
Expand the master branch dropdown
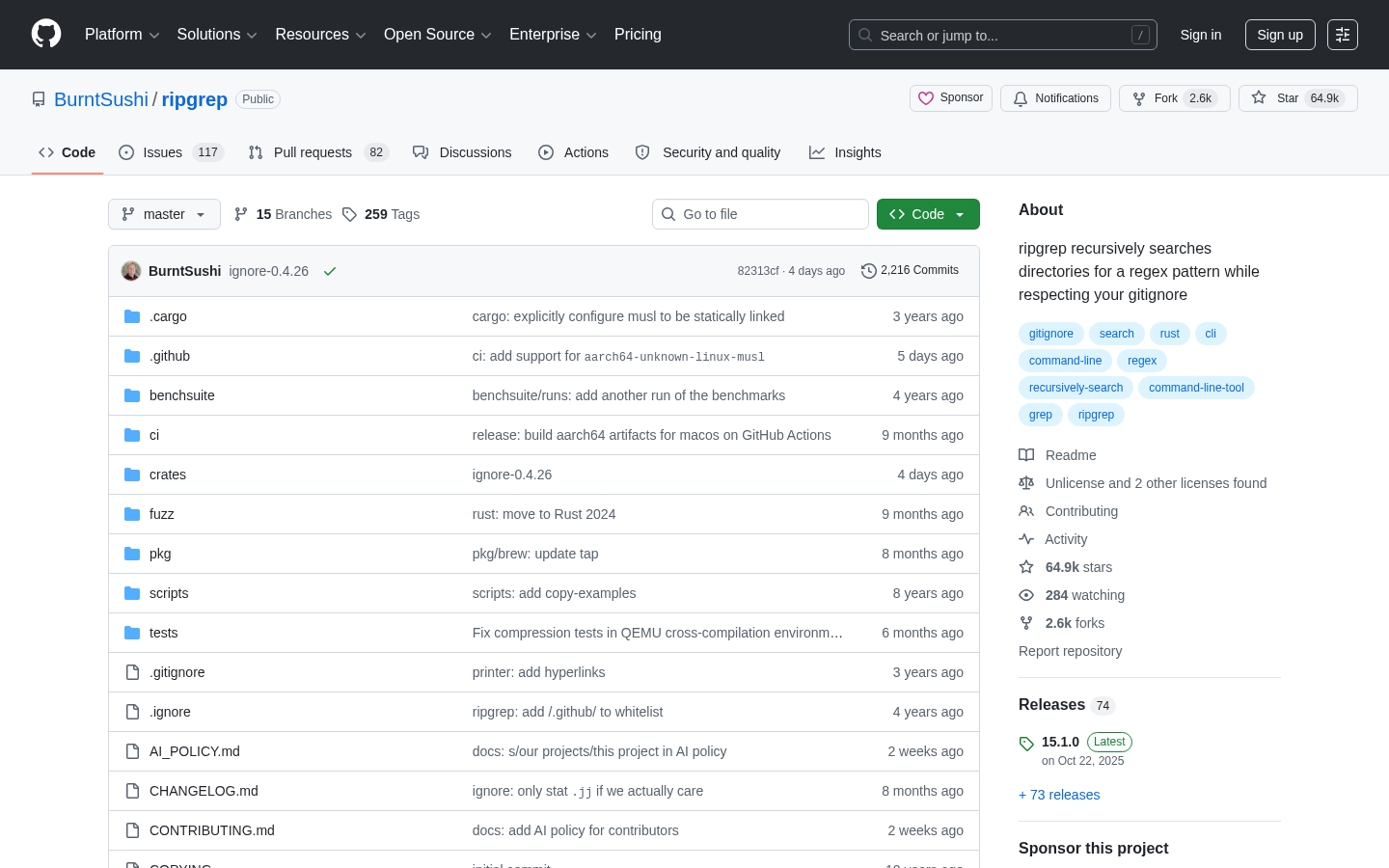point(164,214)
